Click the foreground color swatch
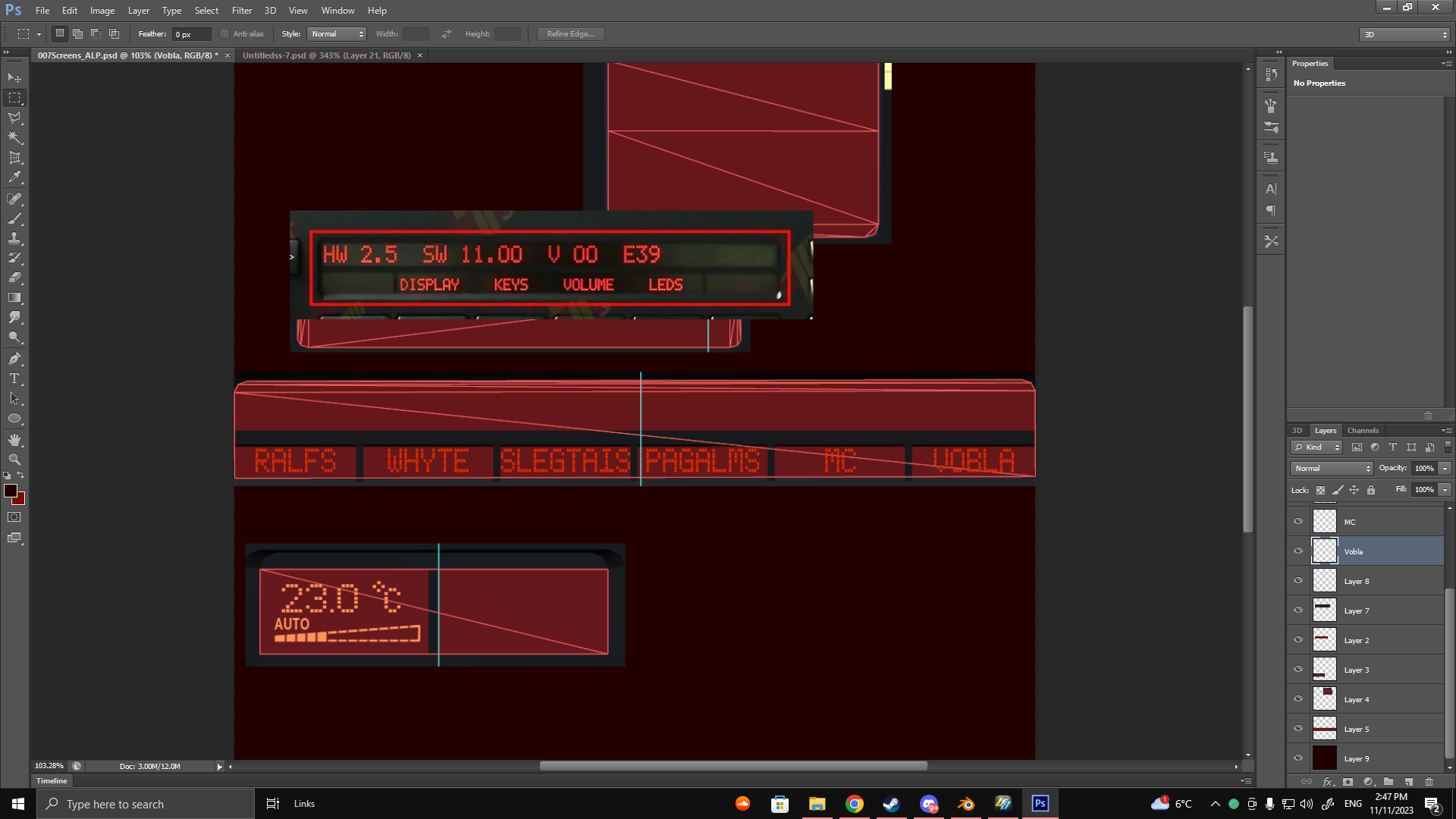1456x819 pixels. 11,491
